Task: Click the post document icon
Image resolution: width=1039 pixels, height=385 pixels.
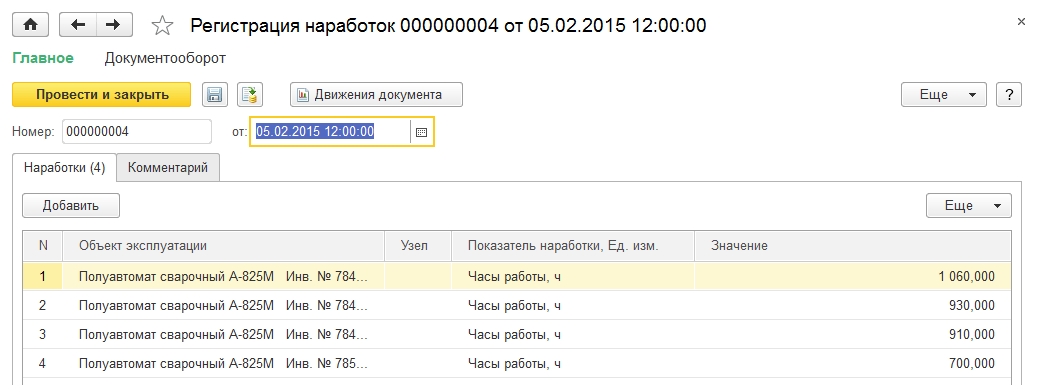Action: coord(250,95)
